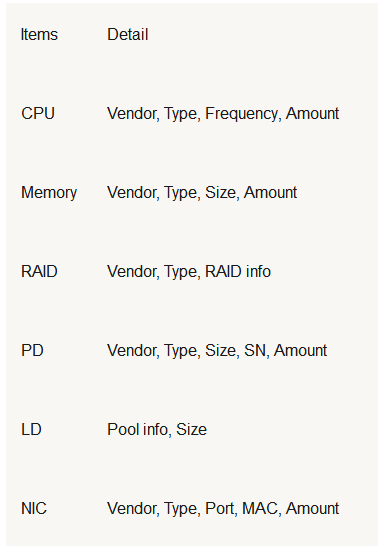Select the Memory row label
383x546 pixels.
(x=49, y=193)
